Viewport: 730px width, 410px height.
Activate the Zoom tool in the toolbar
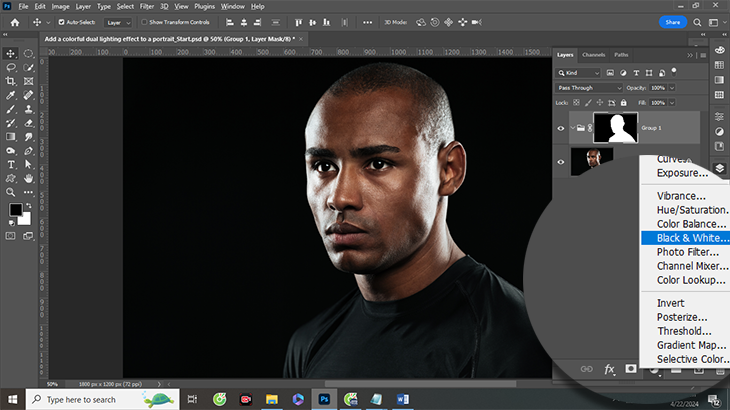pos(11,191)
